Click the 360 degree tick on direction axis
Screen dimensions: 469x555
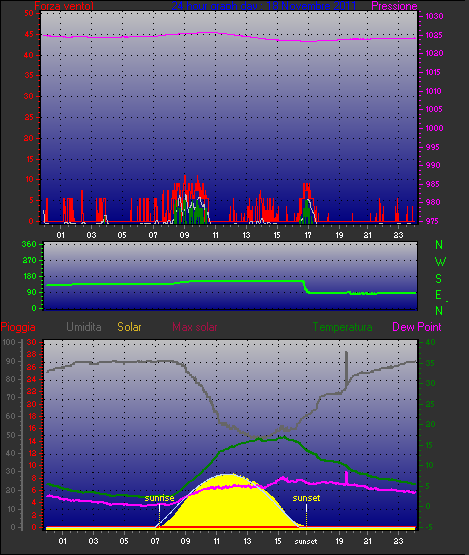coord(29,244)
